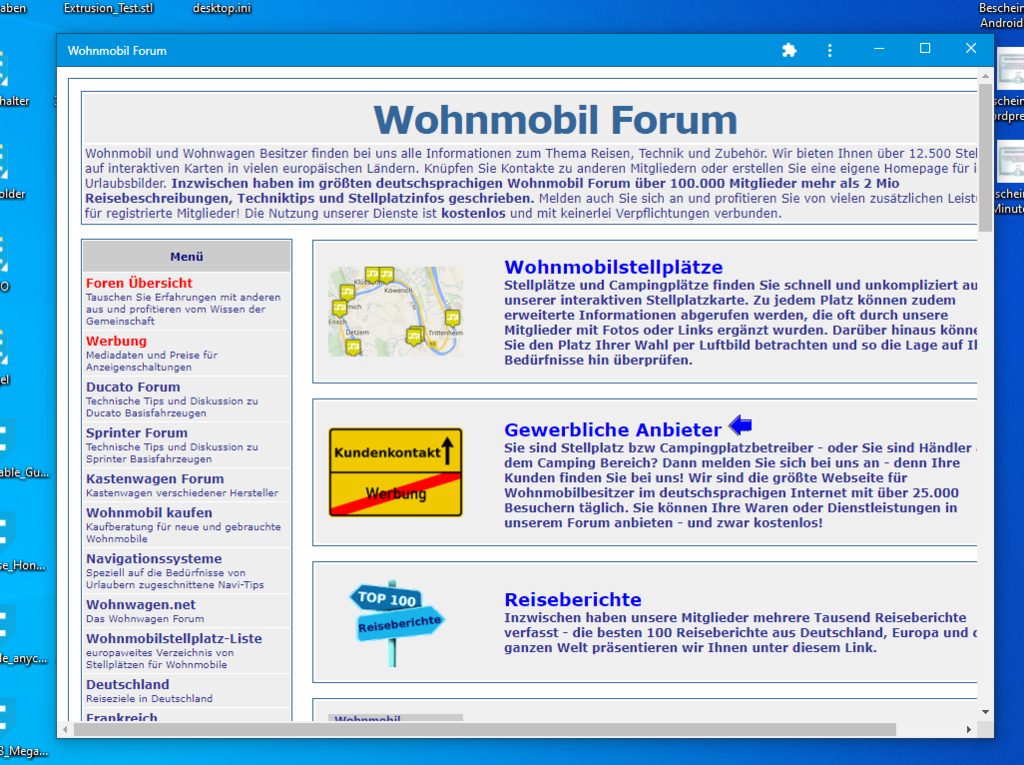Open the desktop.ini file on desktop

pyautogui.click(x=221, y=8)
